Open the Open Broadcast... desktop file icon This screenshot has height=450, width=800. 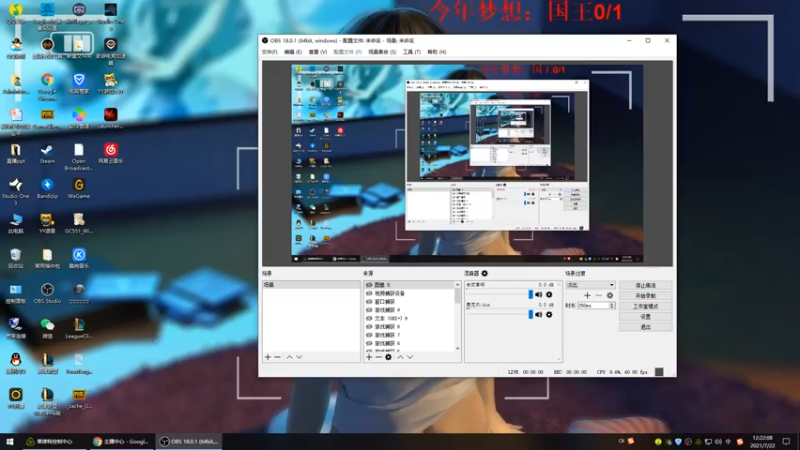(x=79, y=157)
